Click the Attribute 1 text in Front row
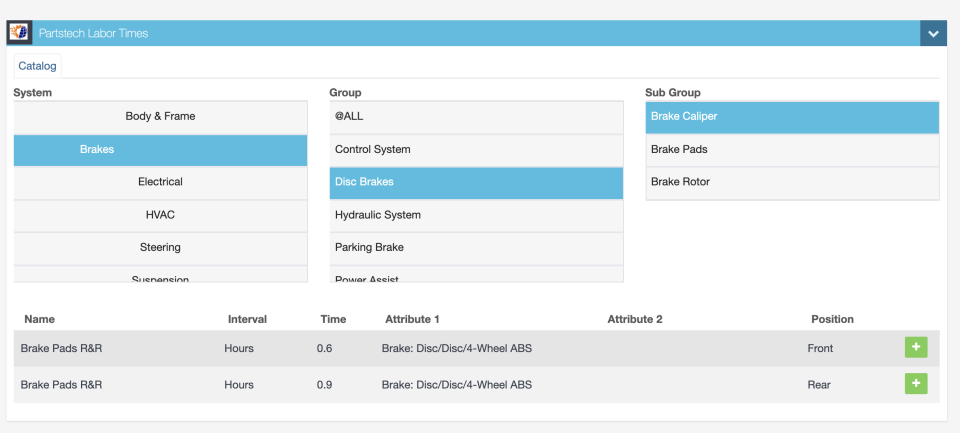Screen dimensions: 960x433 457,348
